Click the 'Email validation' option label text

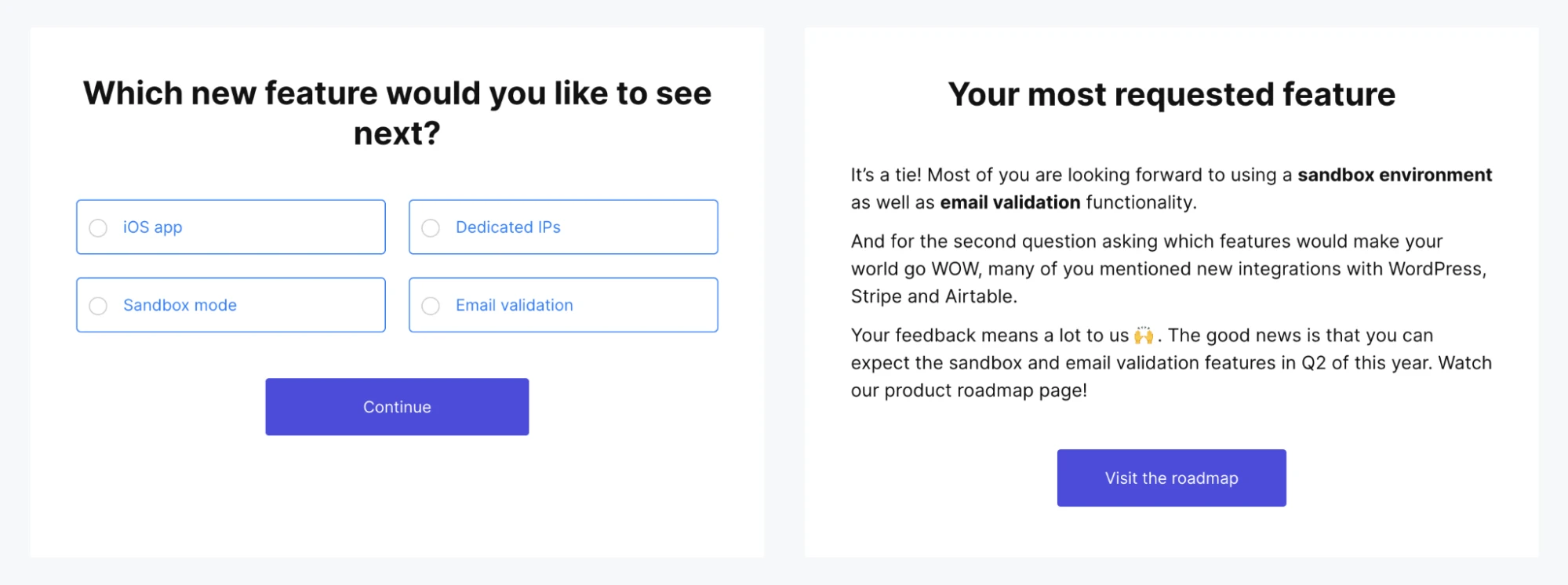tap(514, 305)
